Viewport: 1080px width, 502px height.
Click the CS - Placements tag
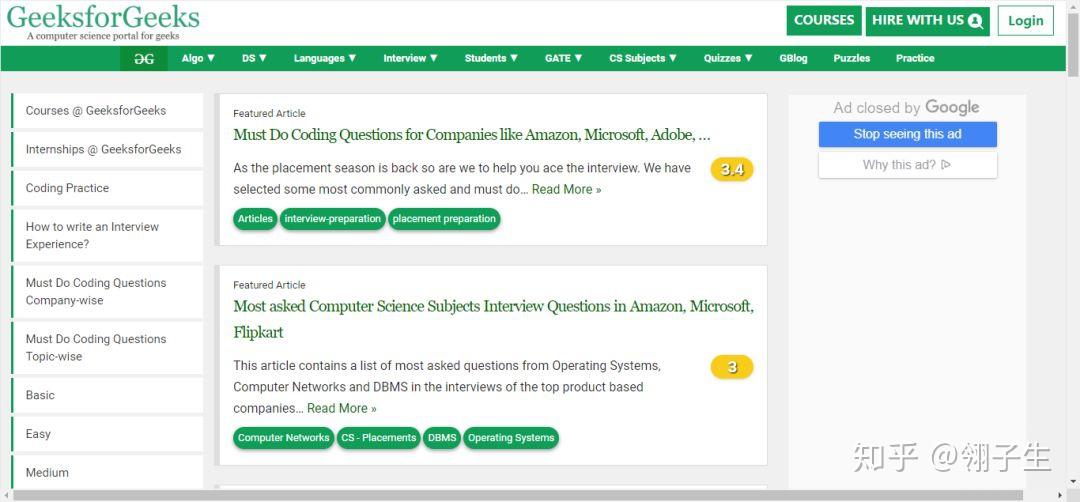click(379, 438)
